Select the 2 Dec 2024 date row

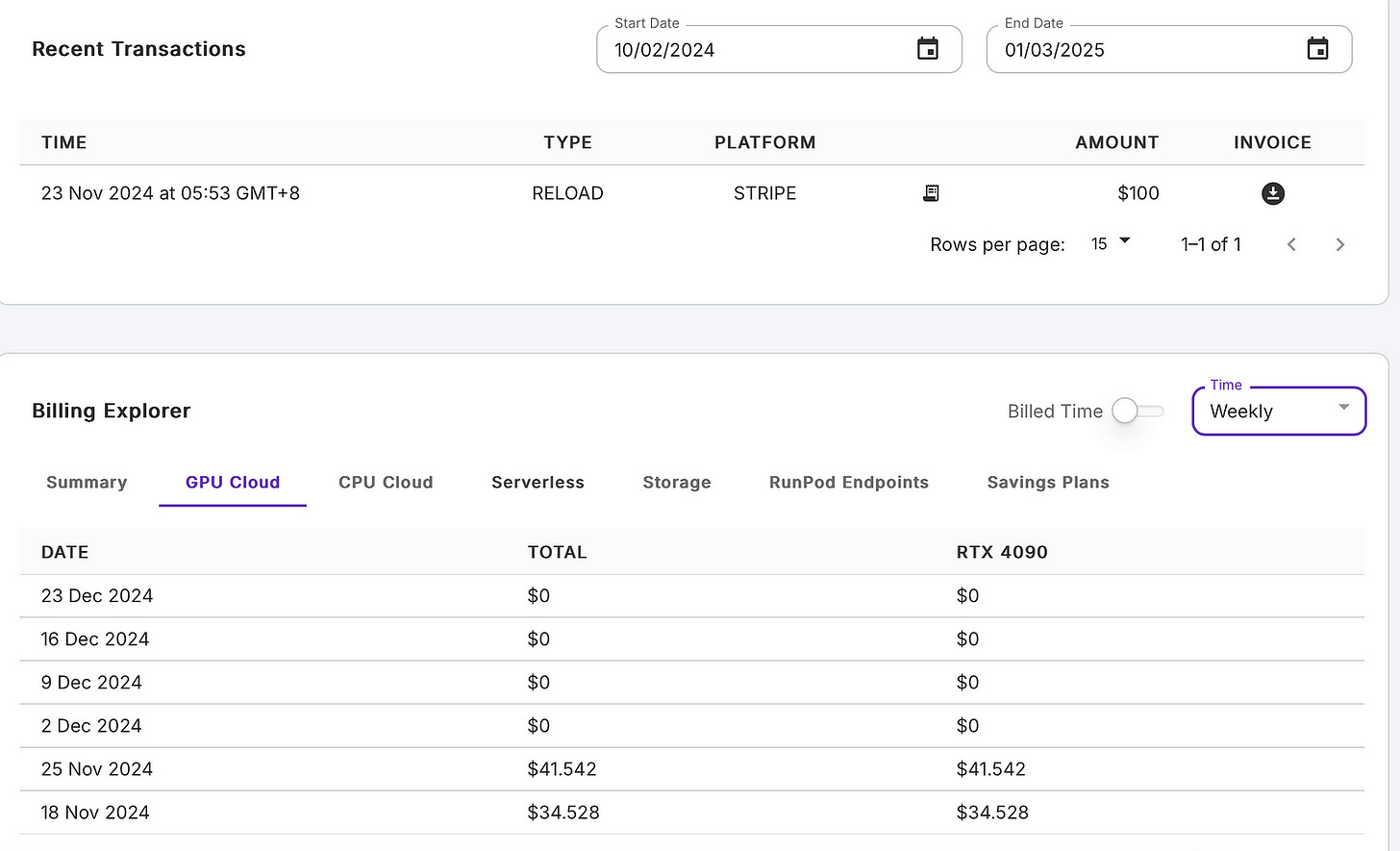click(691, 725)
